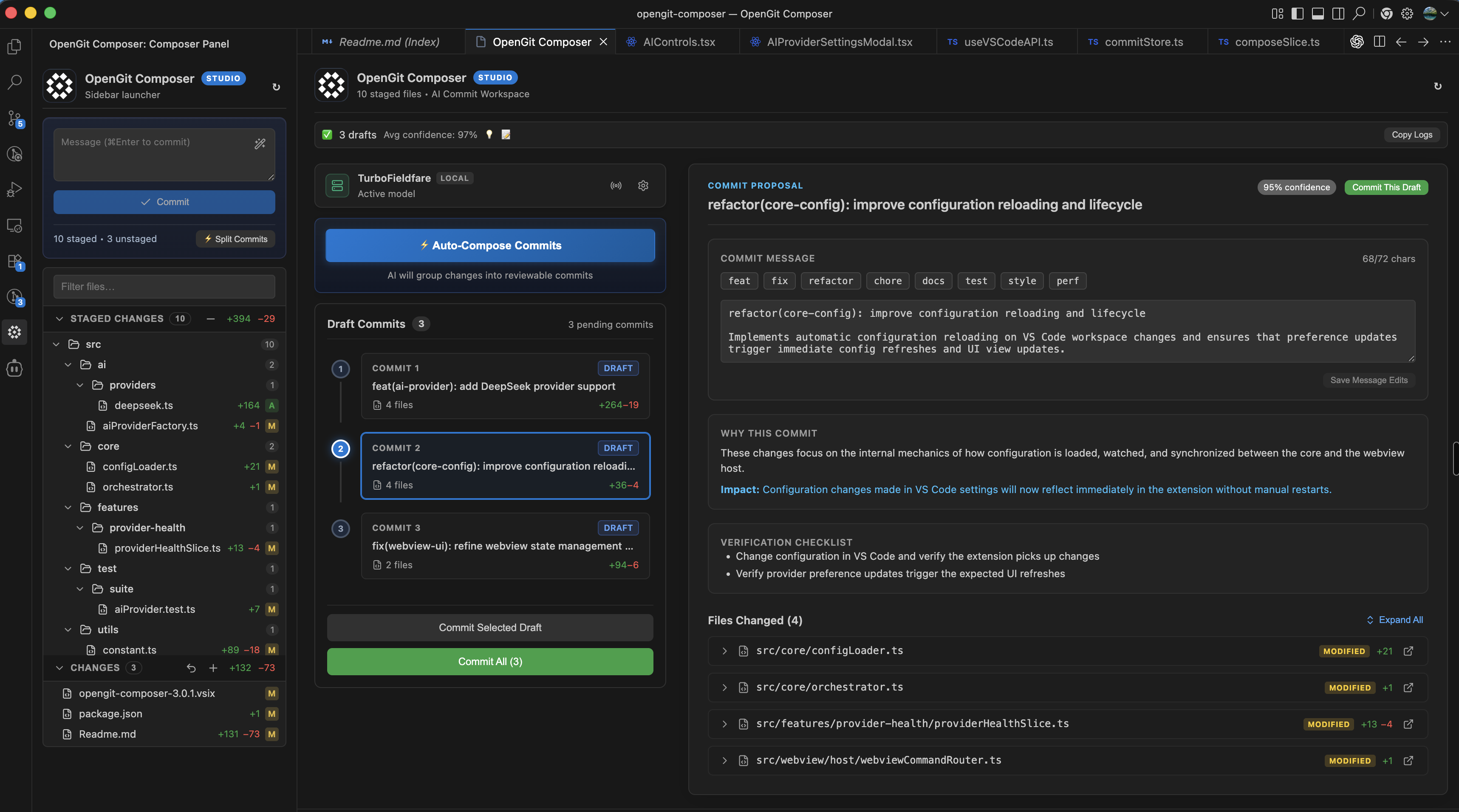Switch to the useVSCodeAPI.ts tab
The image size is (1459, 812).
click(x=1007, y=42)
